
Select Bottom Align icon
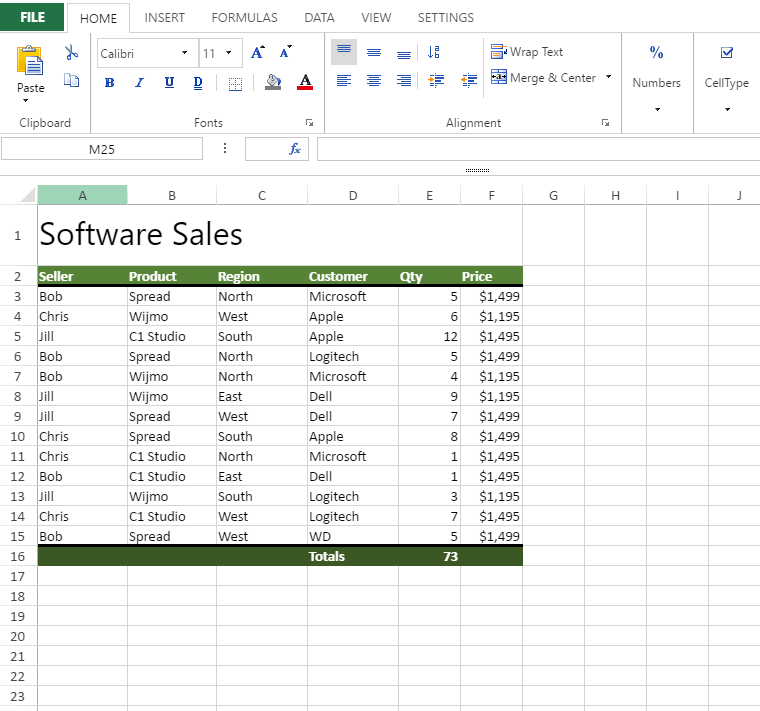404,54
